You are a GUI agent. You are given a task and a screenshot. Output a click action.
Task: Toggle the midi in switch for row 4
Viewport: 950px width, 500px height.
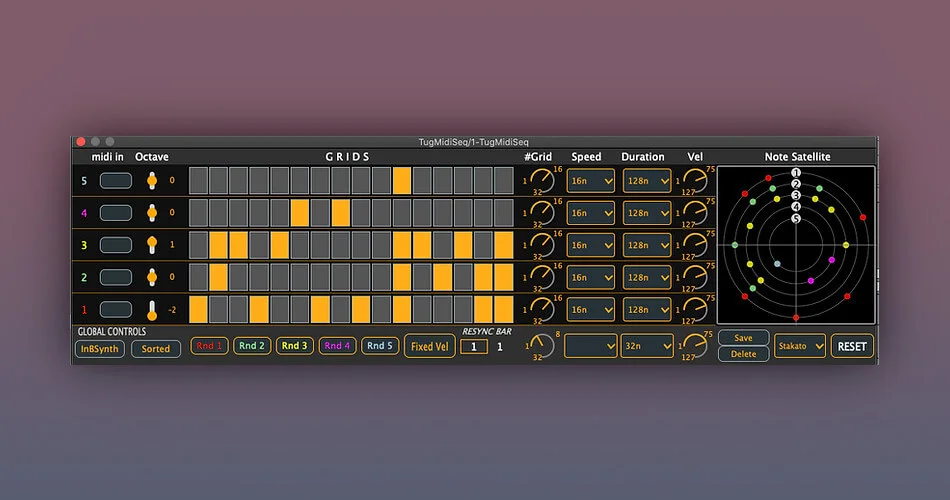[x=116, y=213]
